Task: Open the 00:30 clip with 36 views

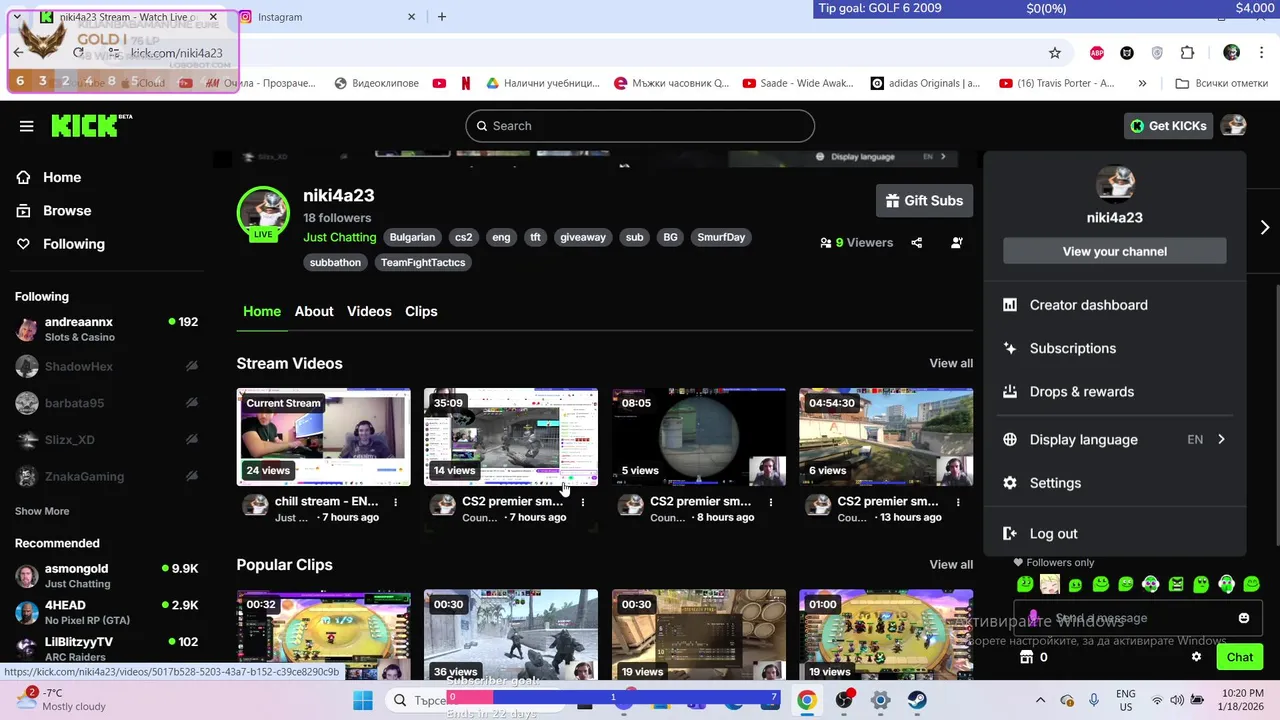Action: coord(511,635)
